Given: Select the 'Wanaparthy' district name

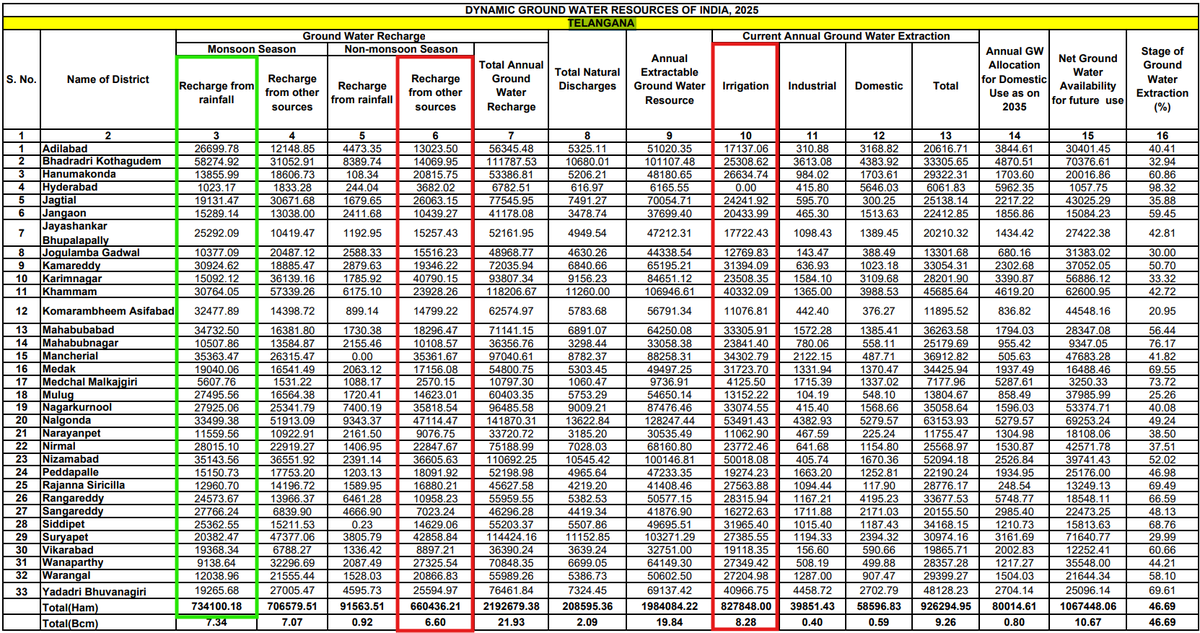Looking at the screenshot, I should click(75, 564).
